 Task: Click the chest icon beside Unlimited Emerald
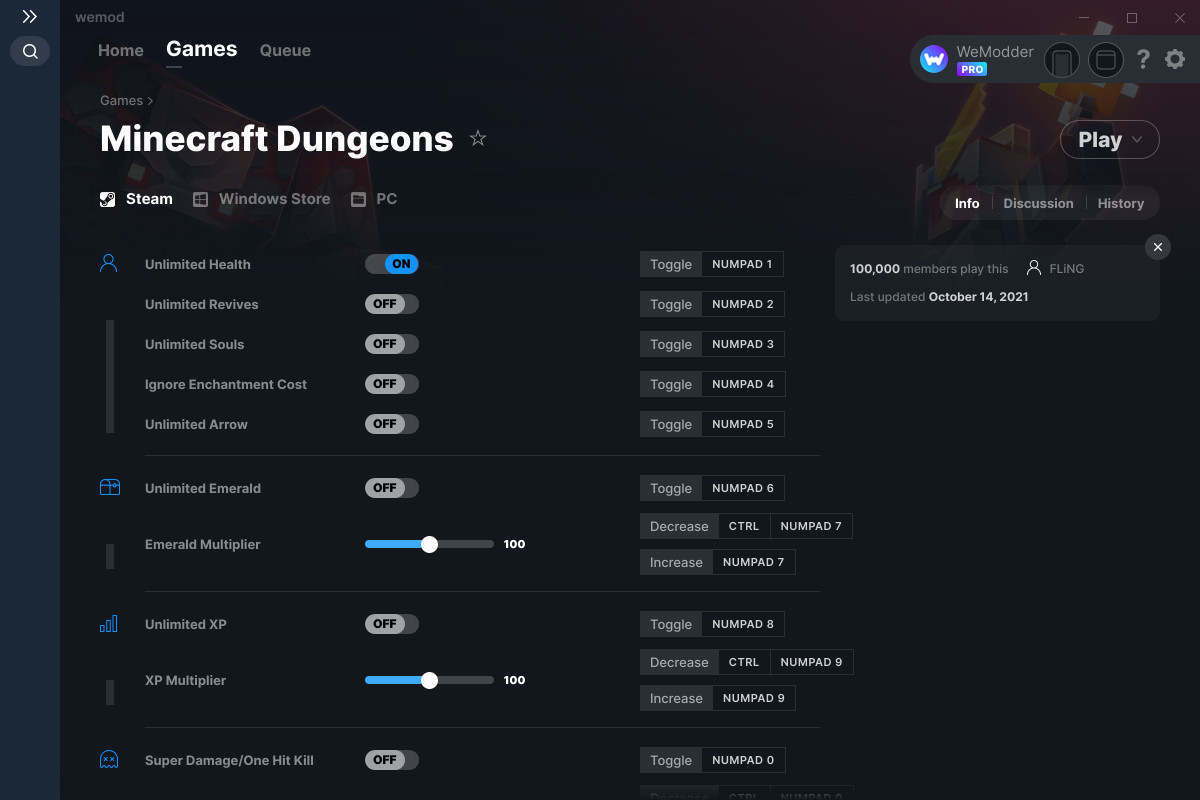click(109, 488)
